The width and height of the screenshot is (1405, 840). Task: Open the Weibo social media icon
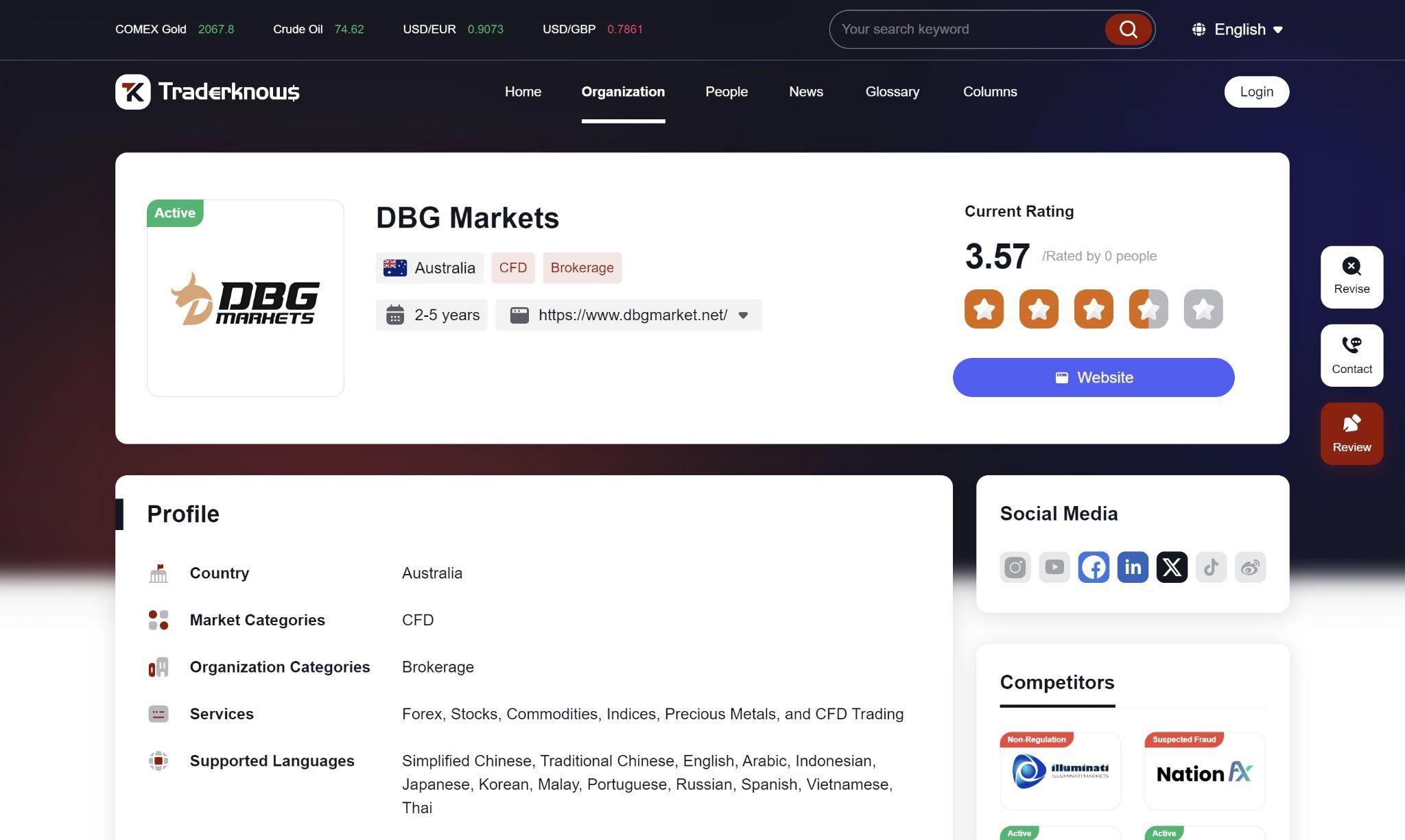click(x=1249, y=567)
